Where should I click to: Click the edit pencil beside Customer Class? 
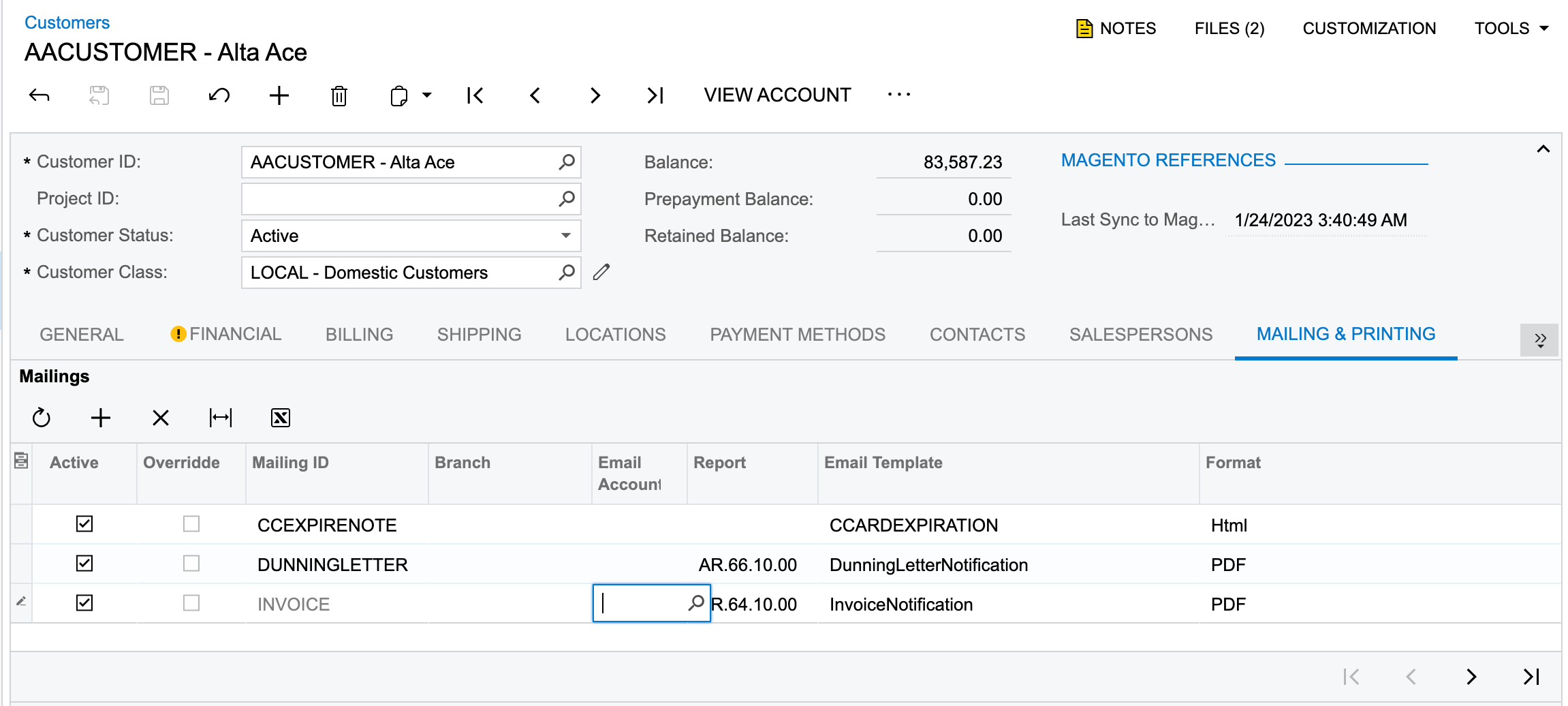tap(601, 272)
